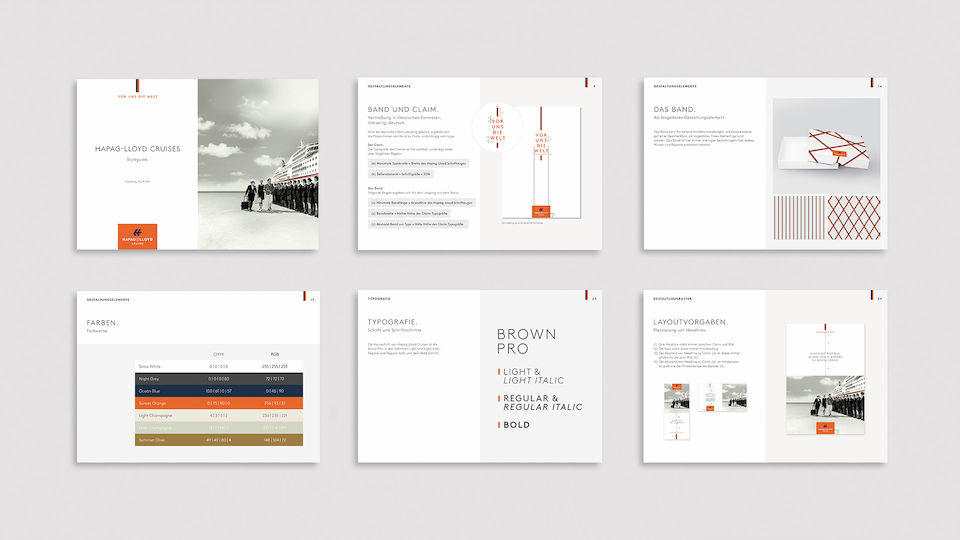Click the orange logo at the bottom of the Band und Claim poster

pyautogui.click(x=541, y=212)
